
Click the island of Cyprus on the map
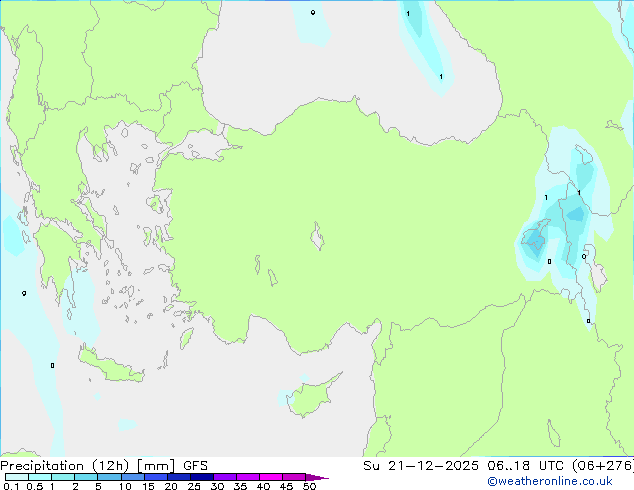point(312,397)
